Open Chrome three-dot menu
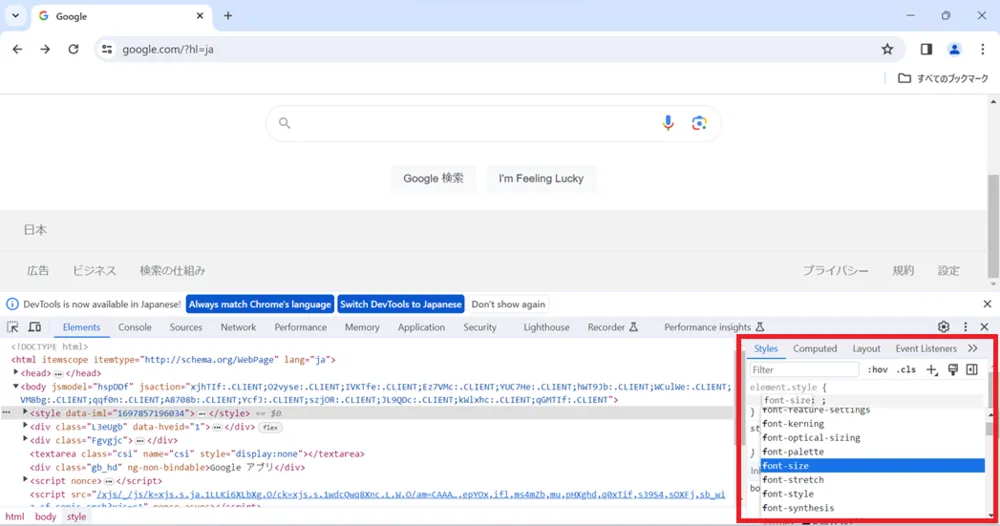Image resolution: width=1000 pixels, height=526 pixels. (x=982, y=49)
